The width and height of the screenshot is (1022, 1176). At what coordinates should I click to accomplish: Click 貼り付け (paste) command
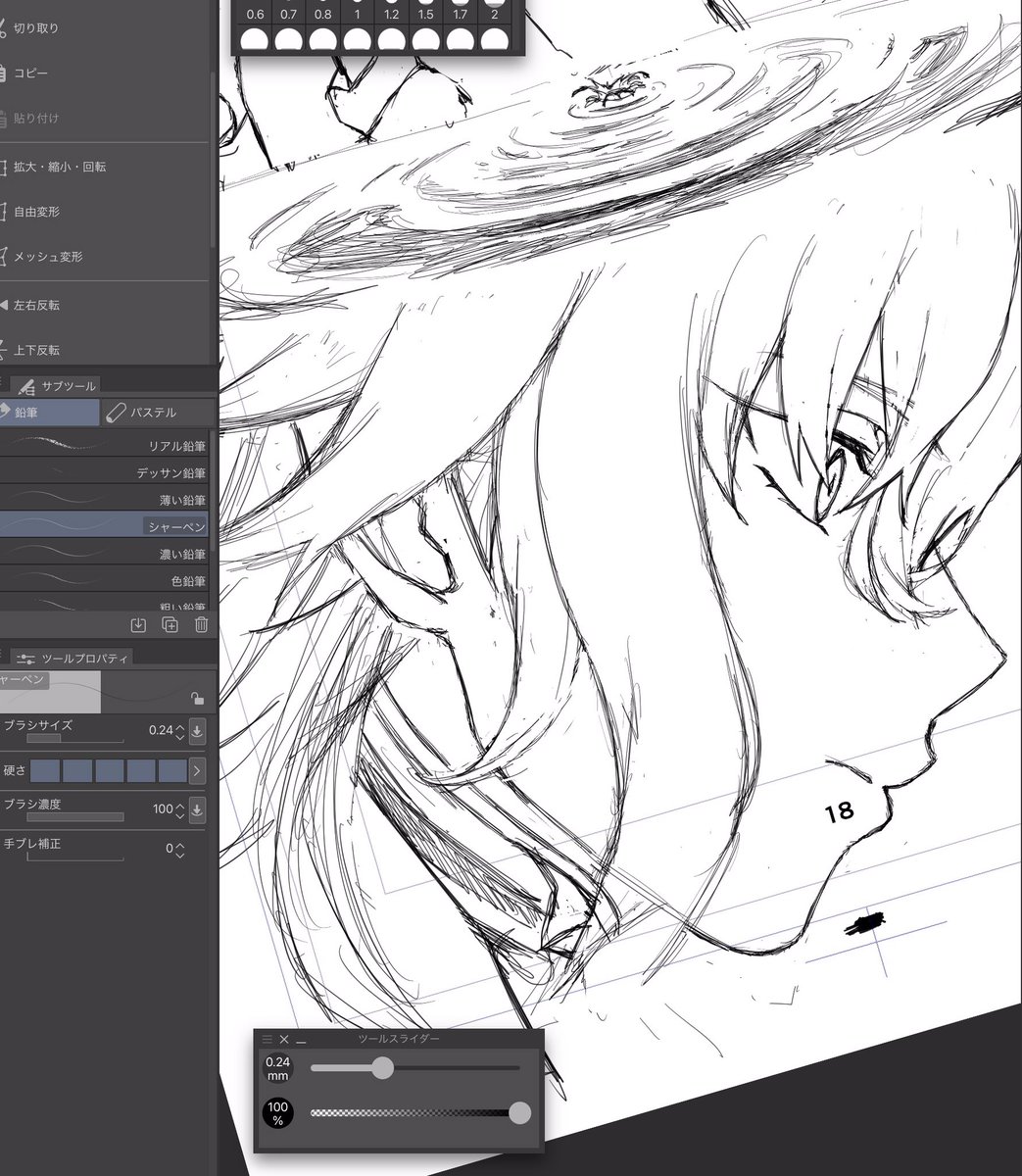pos(104,118)
